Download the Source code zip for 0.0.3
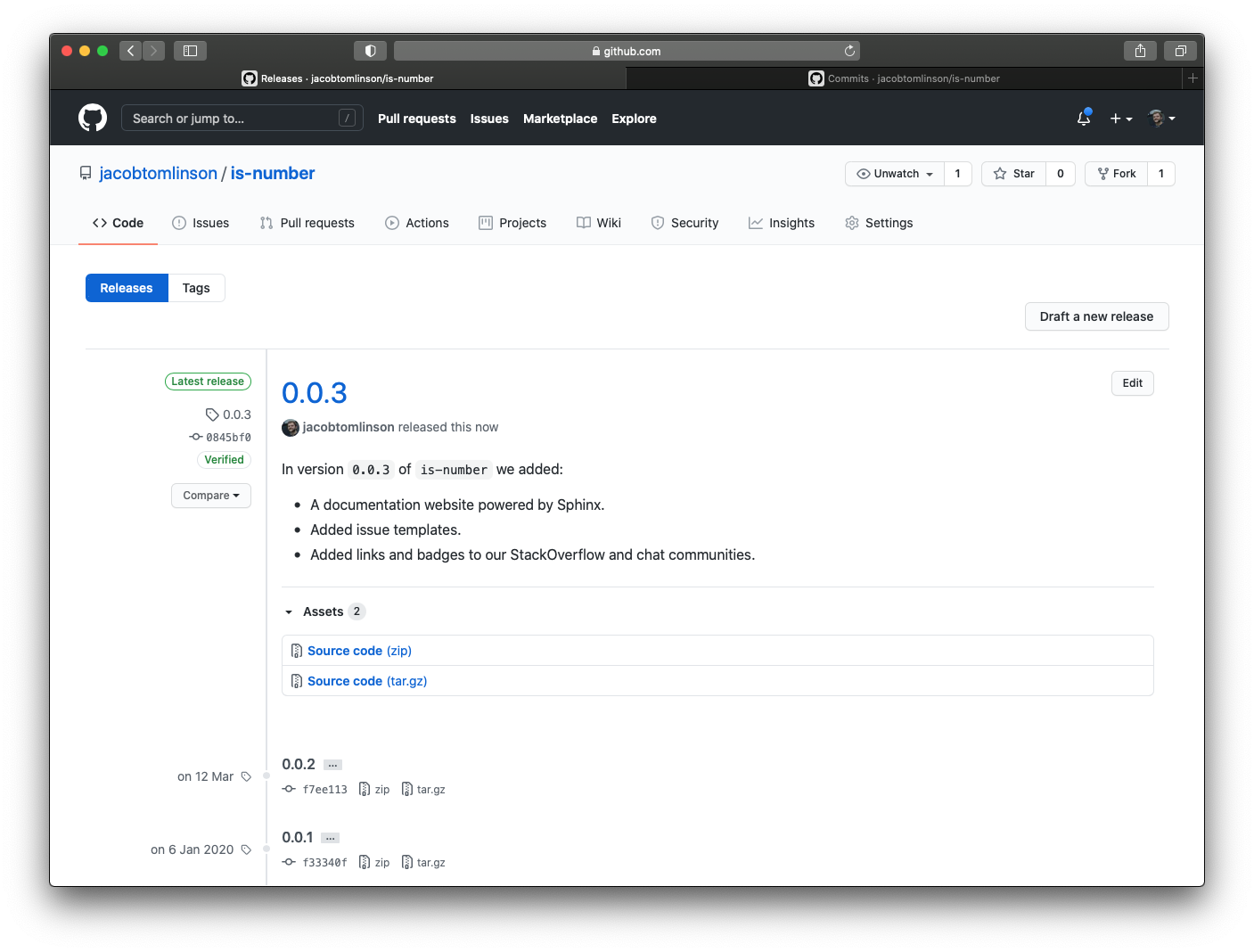1254x952 pixels. pyautogui.click(x=359, y=650)
